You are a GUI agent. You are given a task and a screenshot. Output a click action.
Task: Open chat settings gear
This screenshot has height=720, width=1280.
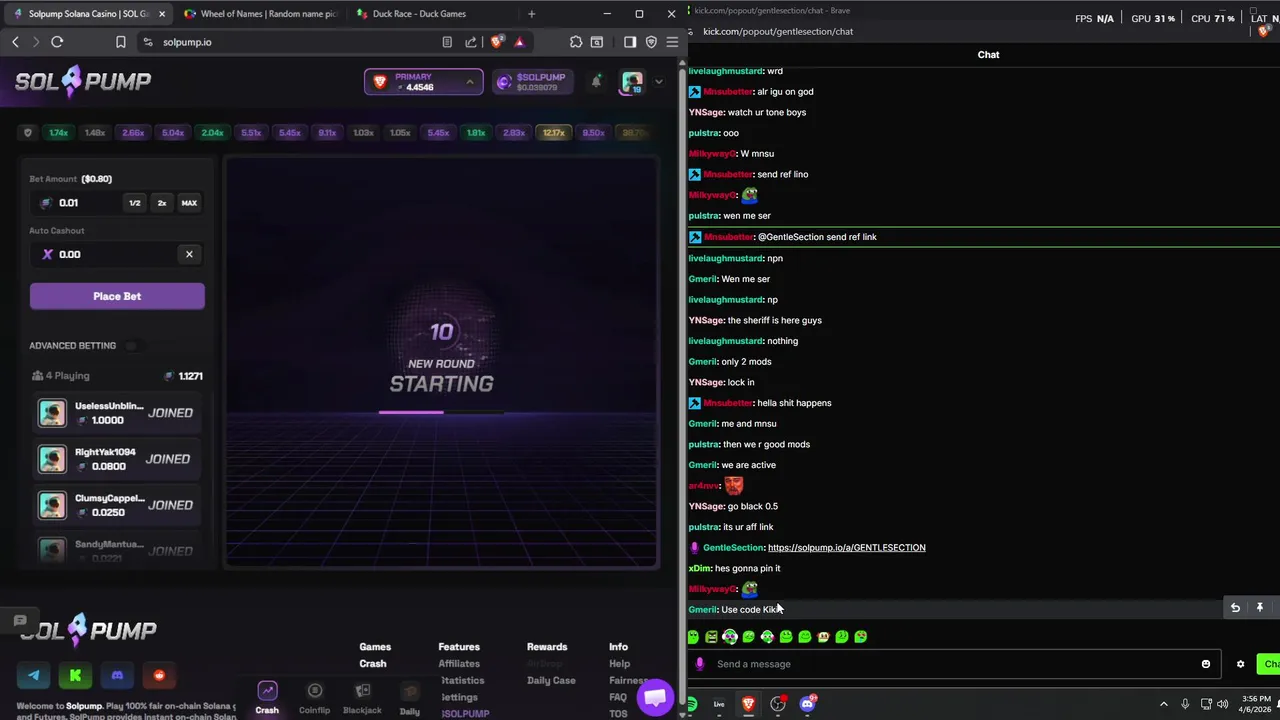click(1241, 664)
